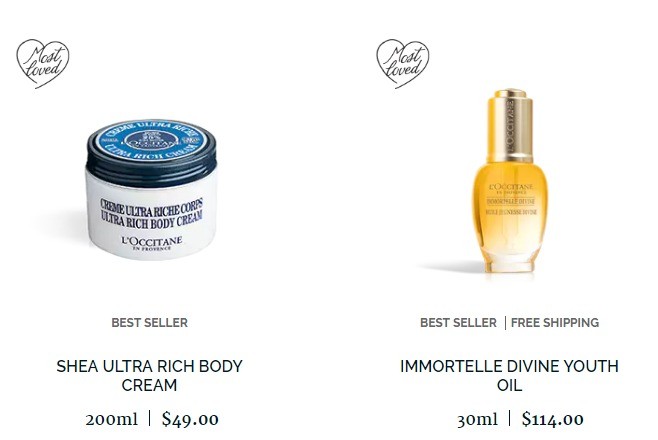Open the Immortelle oil bottle image

(510, 180)
